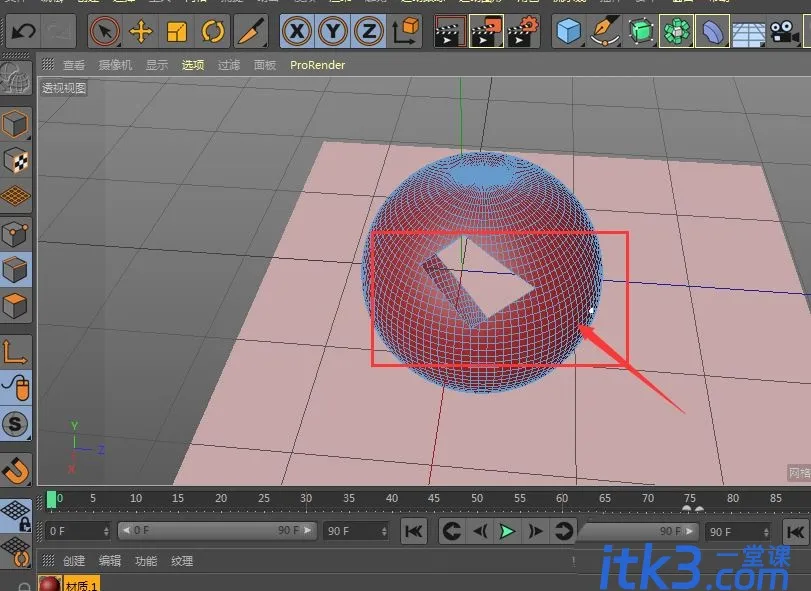
Task: Click the 透视视图 viewport label
Action: pos(64,88)
